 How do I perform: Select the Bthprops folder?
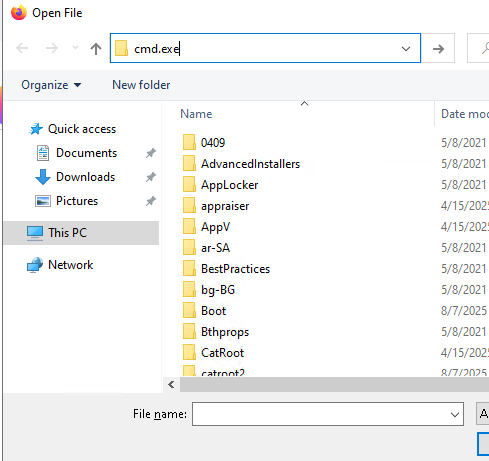(x=225, y=332)
